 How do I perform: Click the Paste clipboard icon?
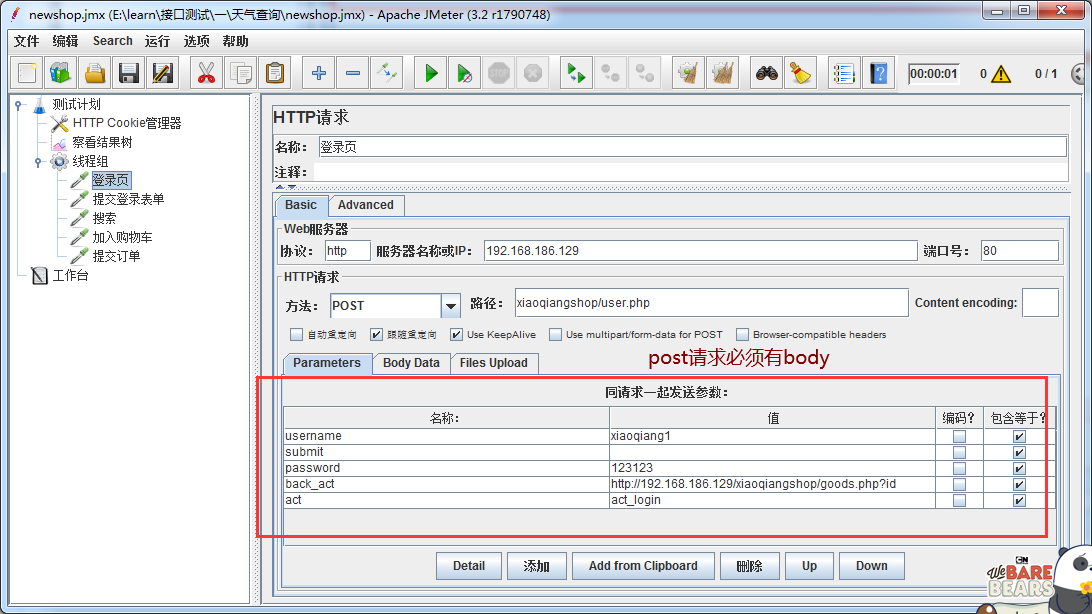point(275,73)
